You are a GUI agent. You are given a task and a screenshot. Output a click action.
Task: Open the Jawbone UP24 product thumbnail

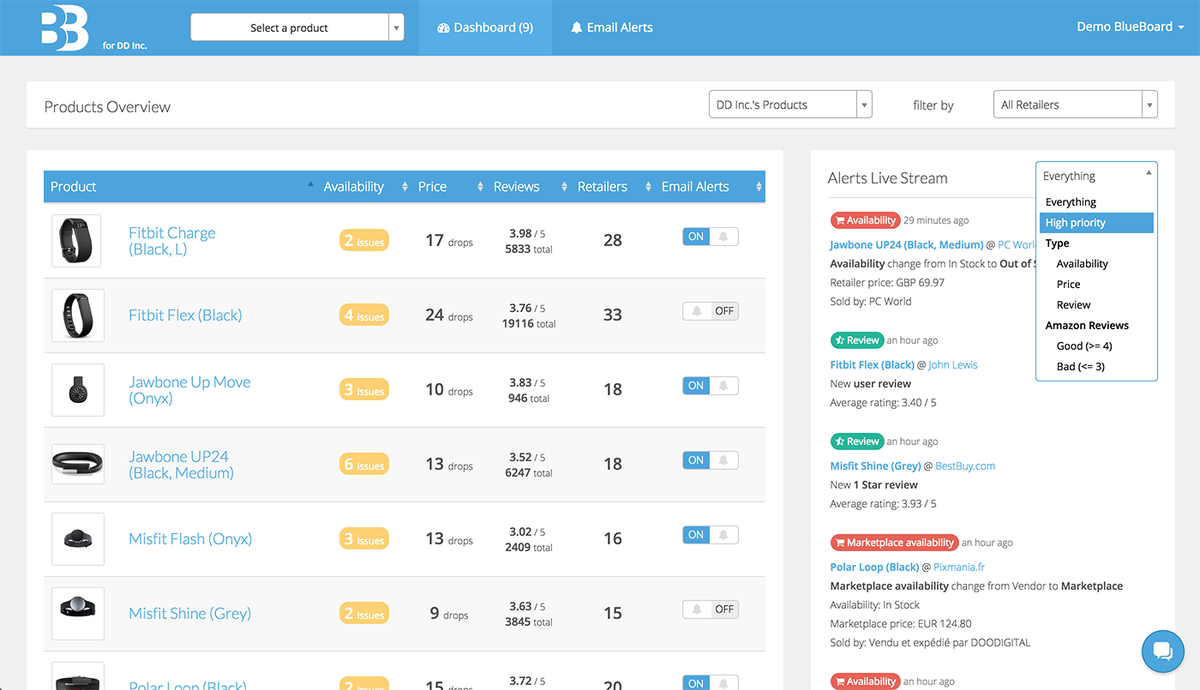pyautogui.click(x=78, y=464)
